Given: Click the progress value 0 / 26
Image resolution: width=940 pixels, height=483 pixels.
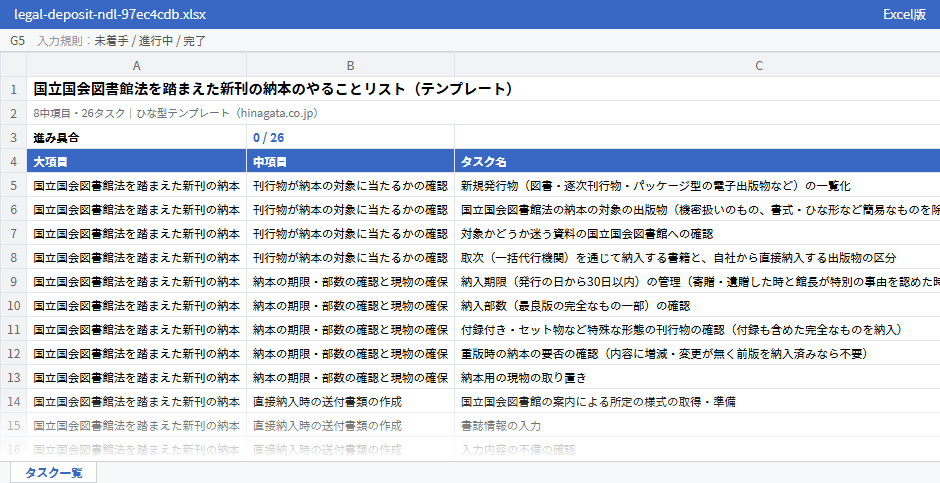Looking at the screenshot, I should pyautogui.click(x=351, y=137).
